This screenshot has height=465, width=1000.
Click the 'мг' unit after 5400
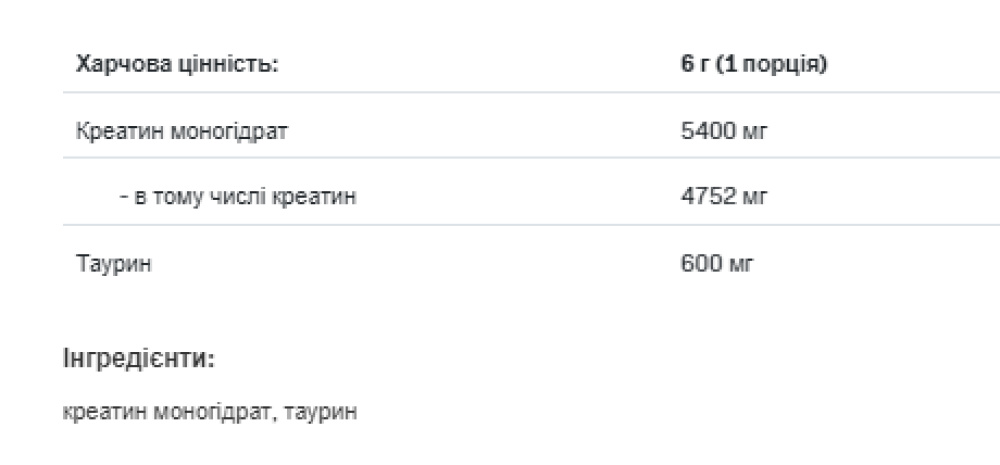pos(753,132)
